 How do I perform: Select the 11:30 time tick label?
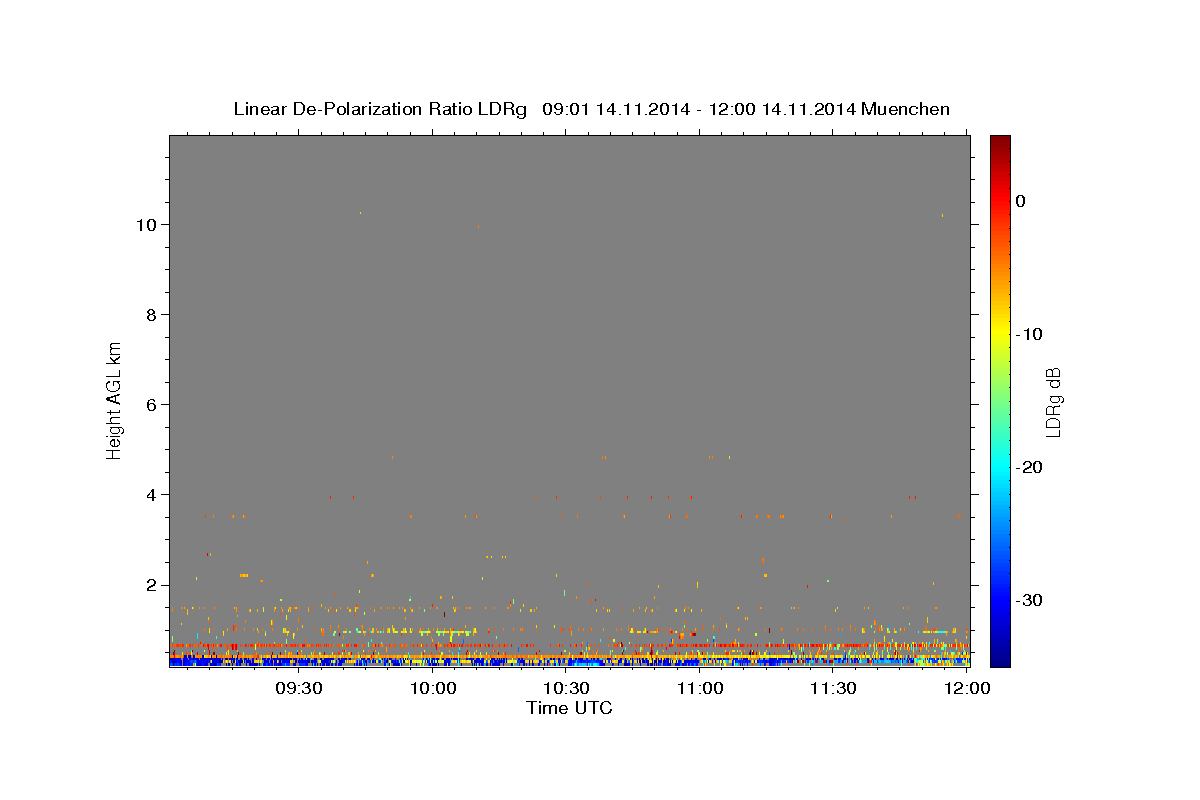click(x=832, y=688)
